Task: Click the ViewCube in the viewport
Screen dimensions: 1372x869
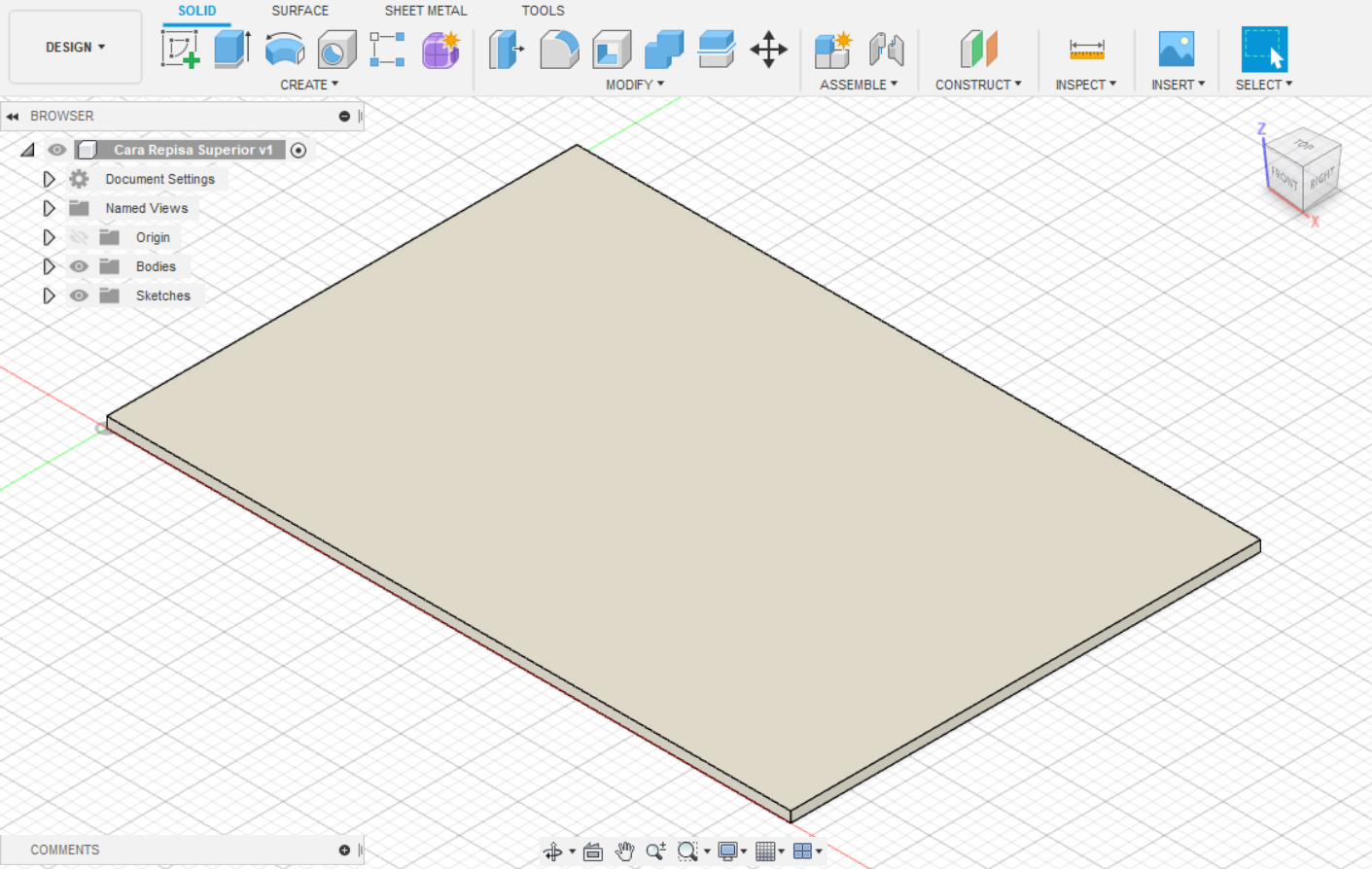Action: [x=1303, y=171]
